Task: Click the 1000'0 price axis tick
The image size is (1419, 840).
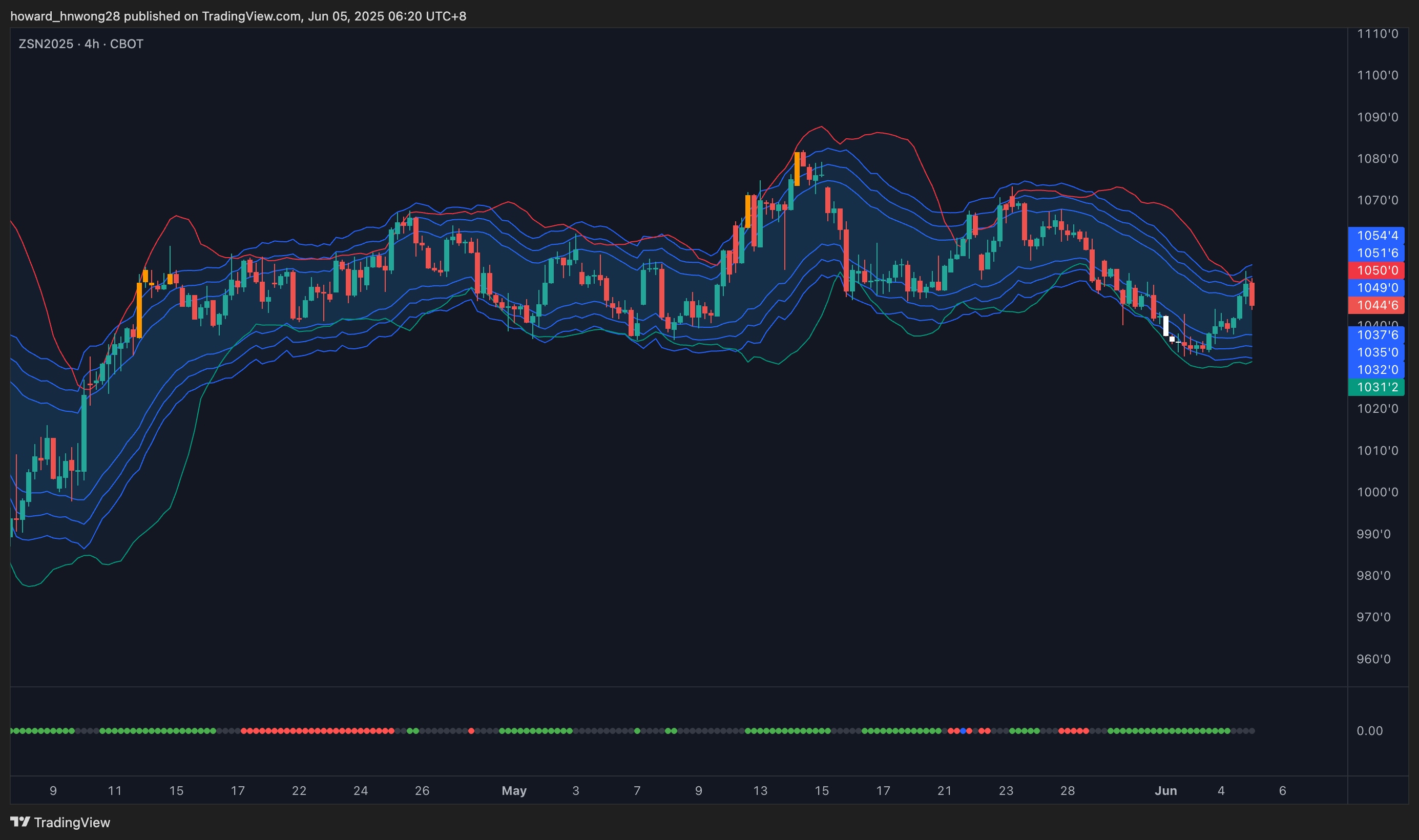Action: point(1377,492)
